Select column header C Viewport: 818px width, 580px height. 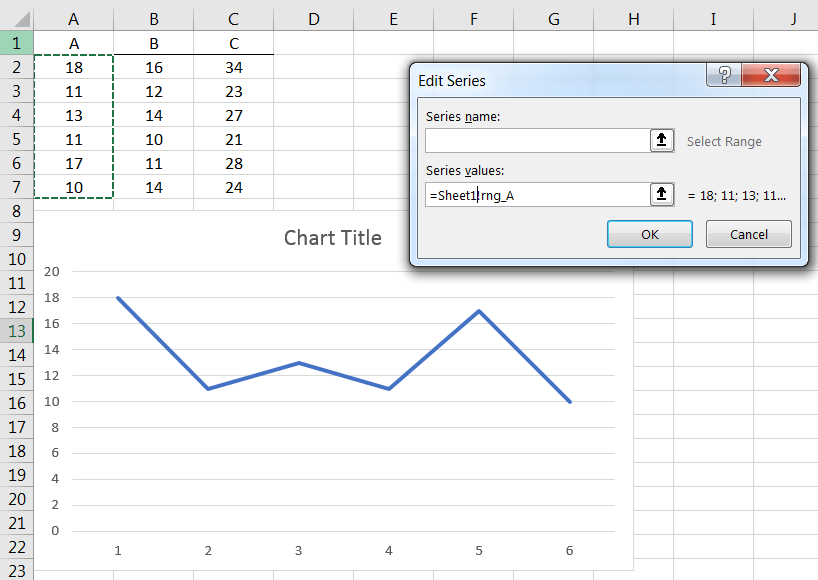click(233, 19)
